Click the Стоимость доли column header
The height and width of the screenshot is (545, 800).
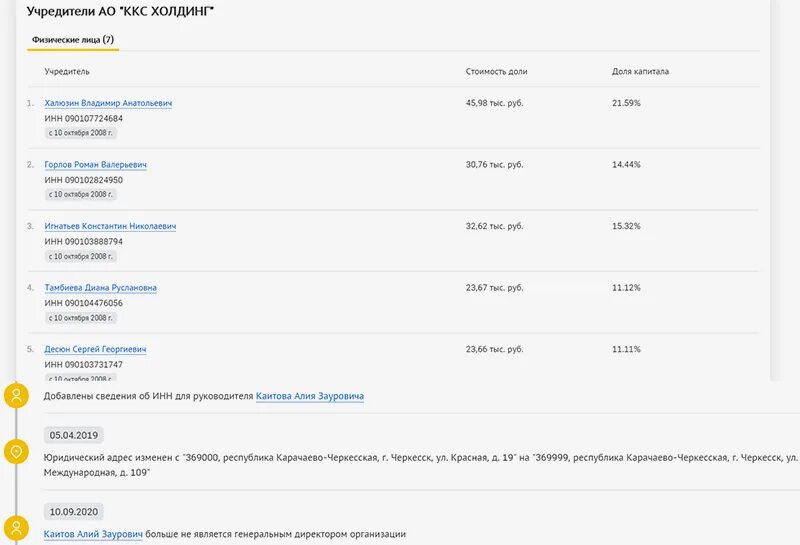pyautogui.click(x=496, y=72)
